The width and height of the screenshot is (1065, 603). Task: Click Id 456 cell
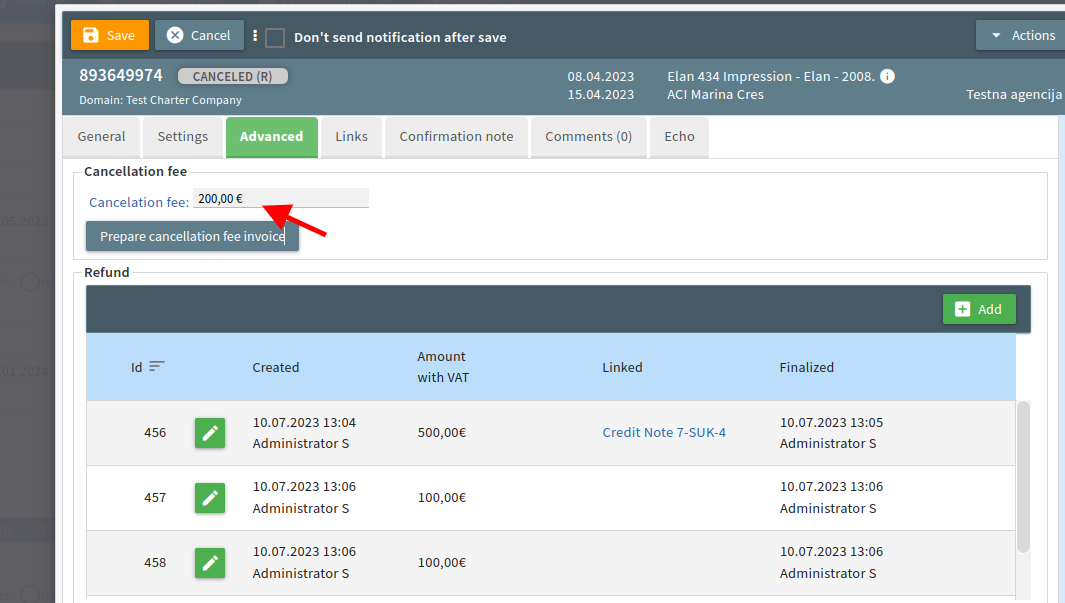pos(155,433)
